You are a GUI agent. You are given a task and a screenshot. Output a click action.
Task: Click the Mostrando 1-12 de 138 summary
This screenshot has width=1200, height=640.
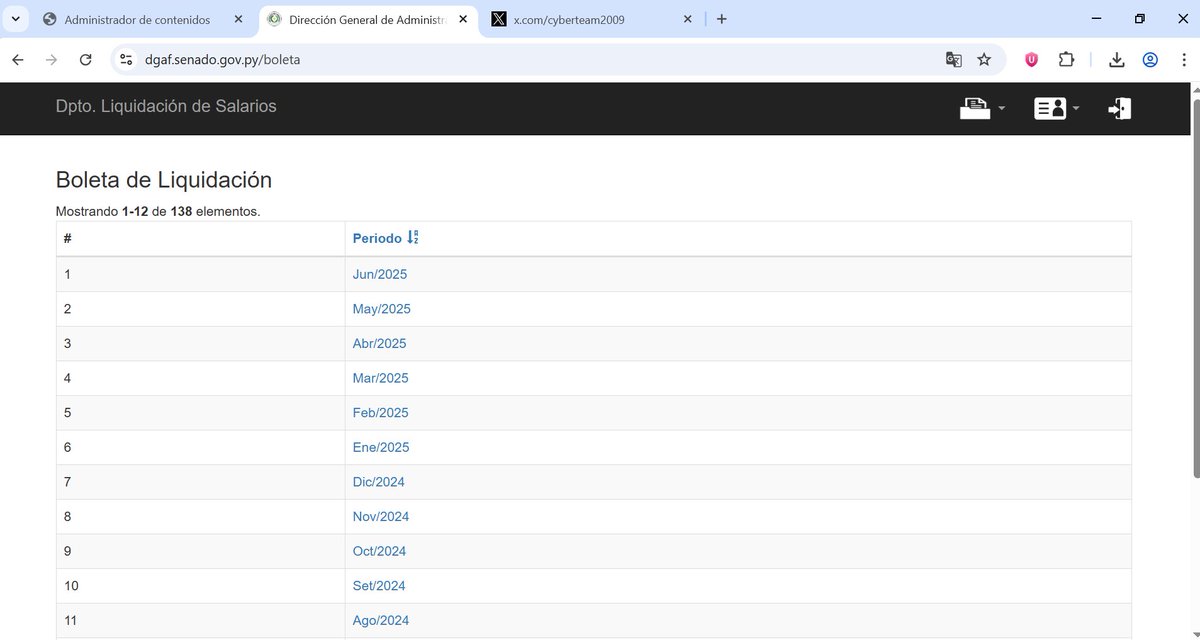click(158, 212)
